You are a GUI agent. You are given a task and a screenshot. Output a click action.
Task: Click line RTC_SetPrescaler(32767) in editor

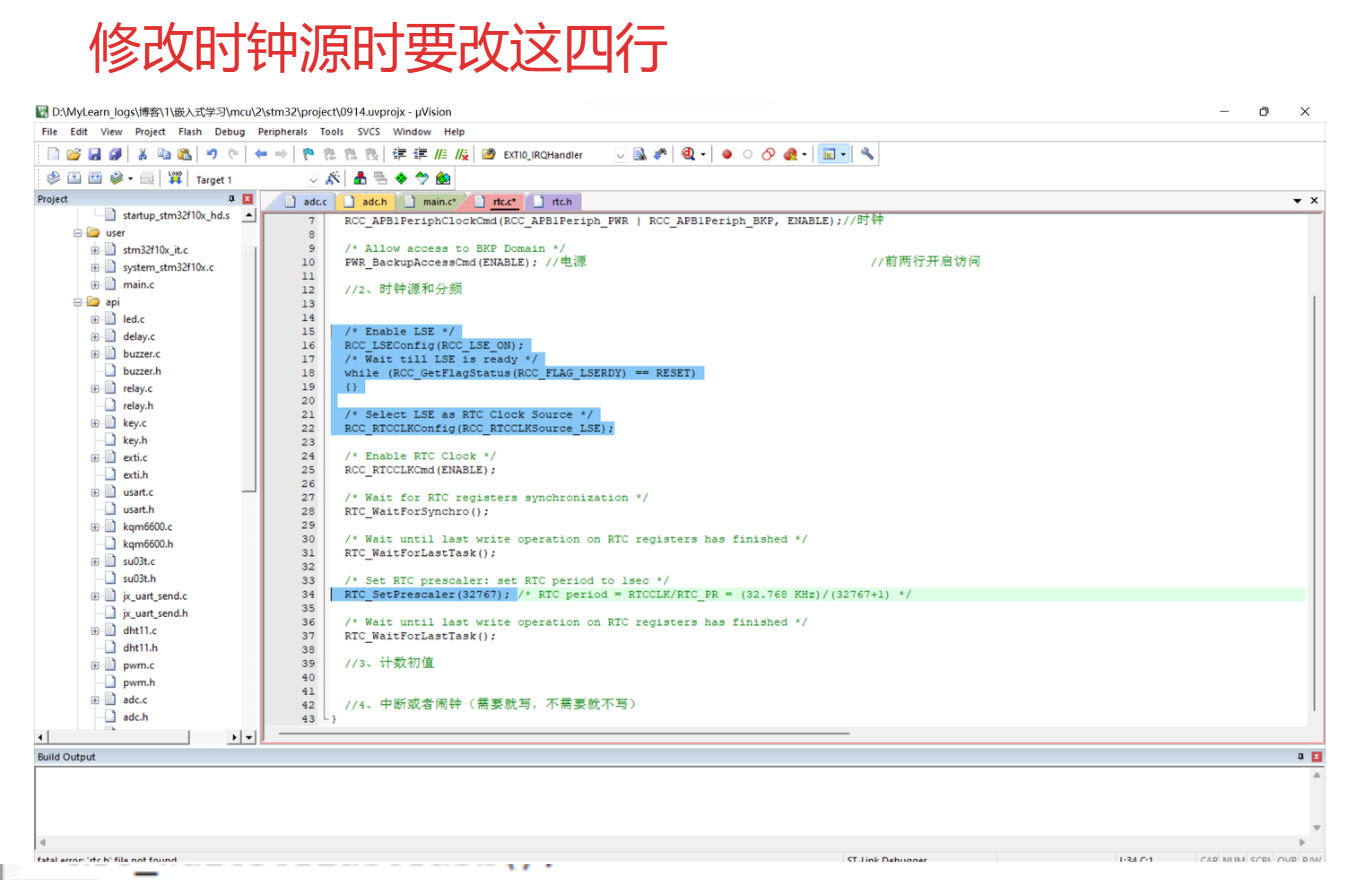[x=428, y=594]
